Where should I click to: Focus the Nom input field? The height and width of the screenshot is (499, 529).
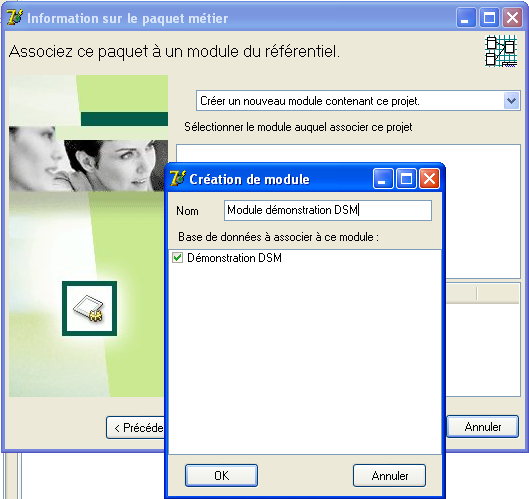coord(328,210)
